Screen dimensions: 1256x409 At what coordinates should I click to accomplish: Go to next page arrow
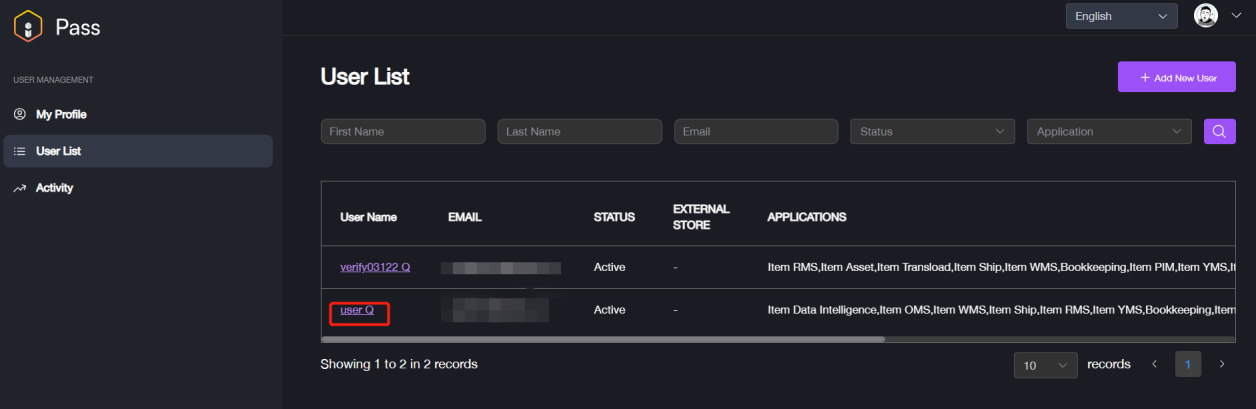tap(1221, 364)
